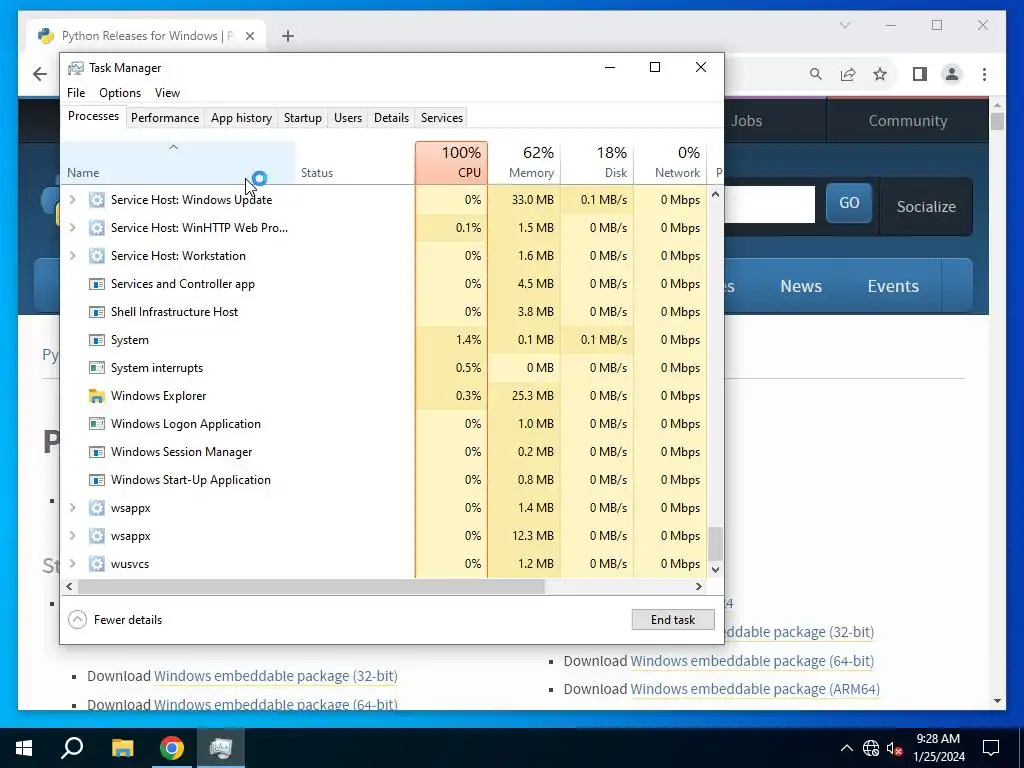Click the Shell Infrastructure Host icon
The width and height of the screenshot is (1024, 768).
click(97, 312)
